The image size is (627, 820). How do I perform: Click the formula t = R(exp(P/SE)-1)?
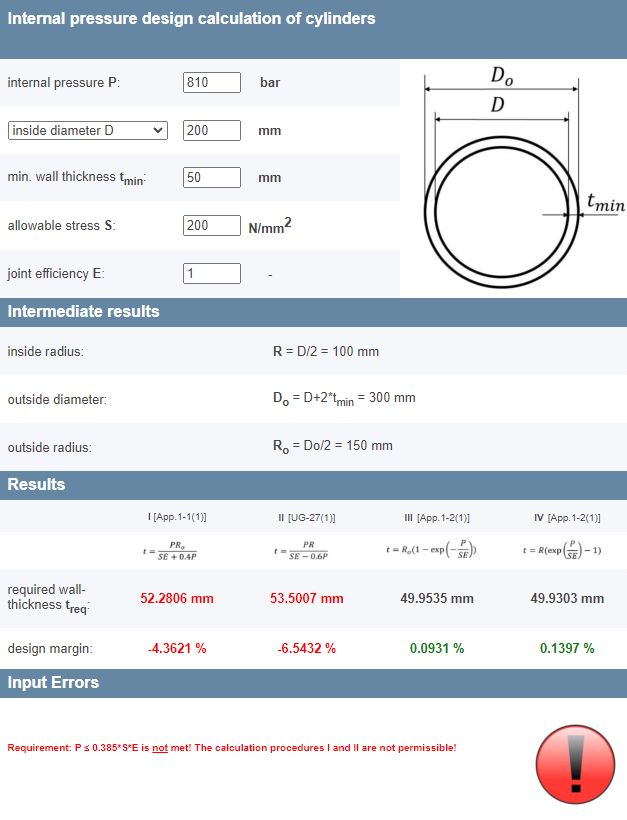[562, 550]
